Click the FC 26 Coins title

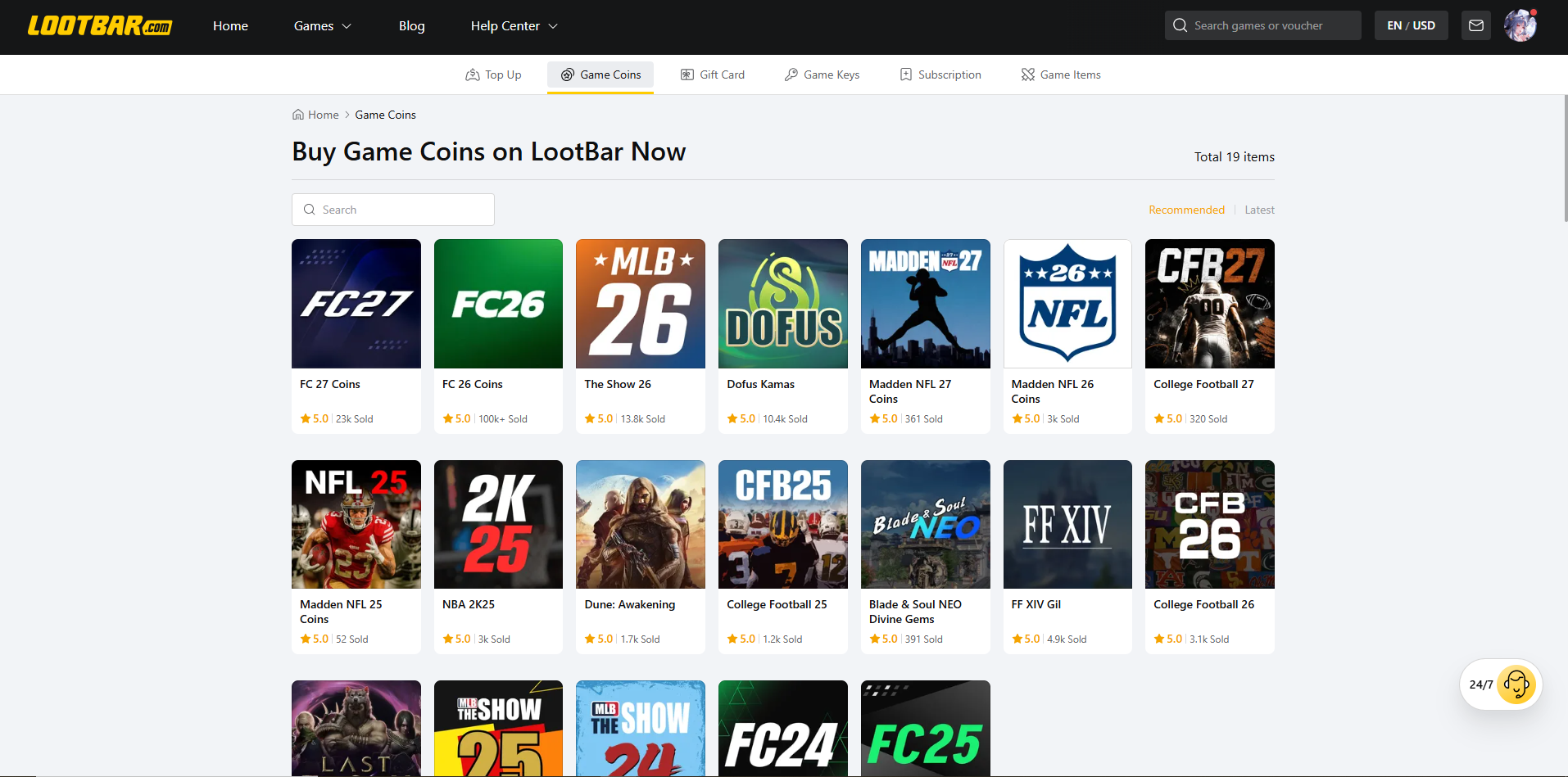(473, 384)
